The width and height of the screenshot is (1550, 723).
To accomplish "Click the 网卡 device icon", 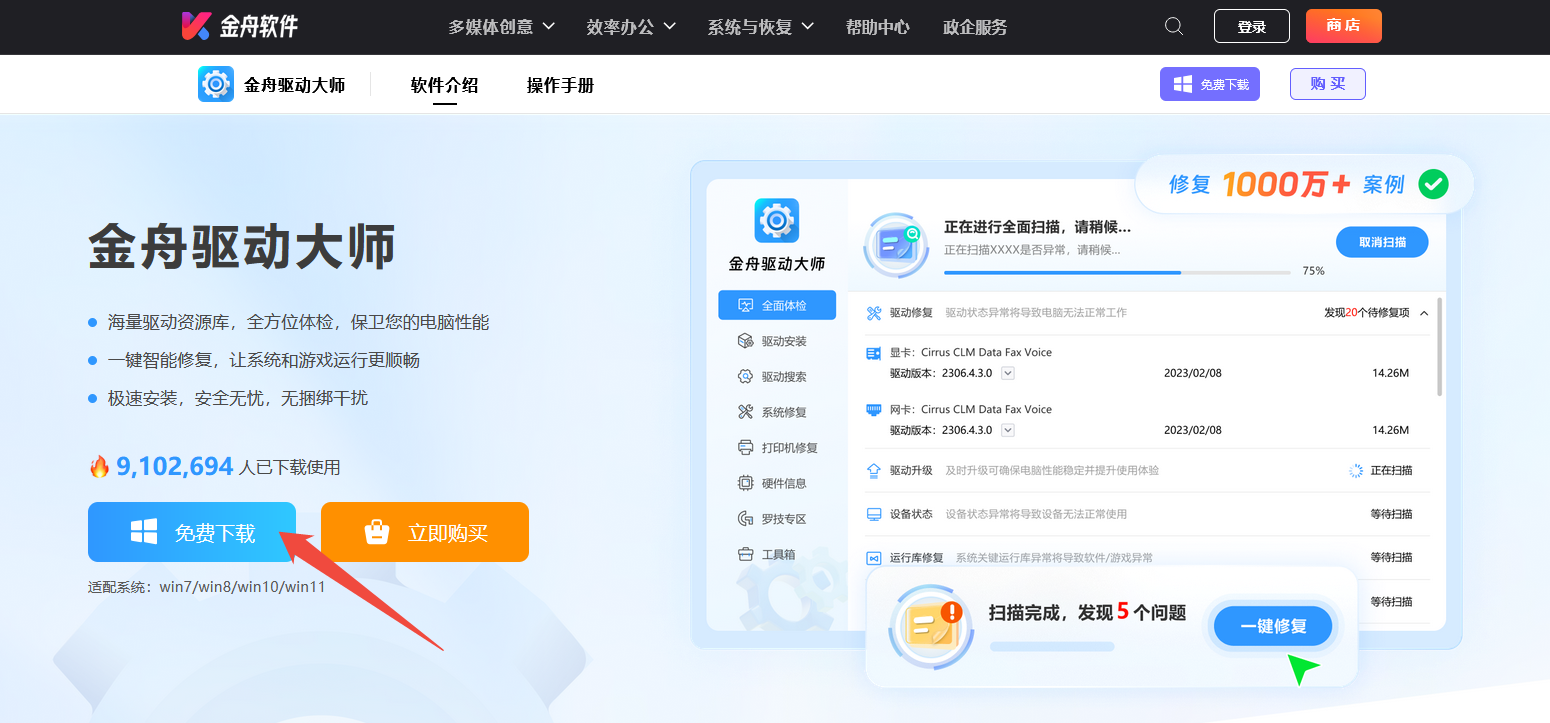I will 873,409.
